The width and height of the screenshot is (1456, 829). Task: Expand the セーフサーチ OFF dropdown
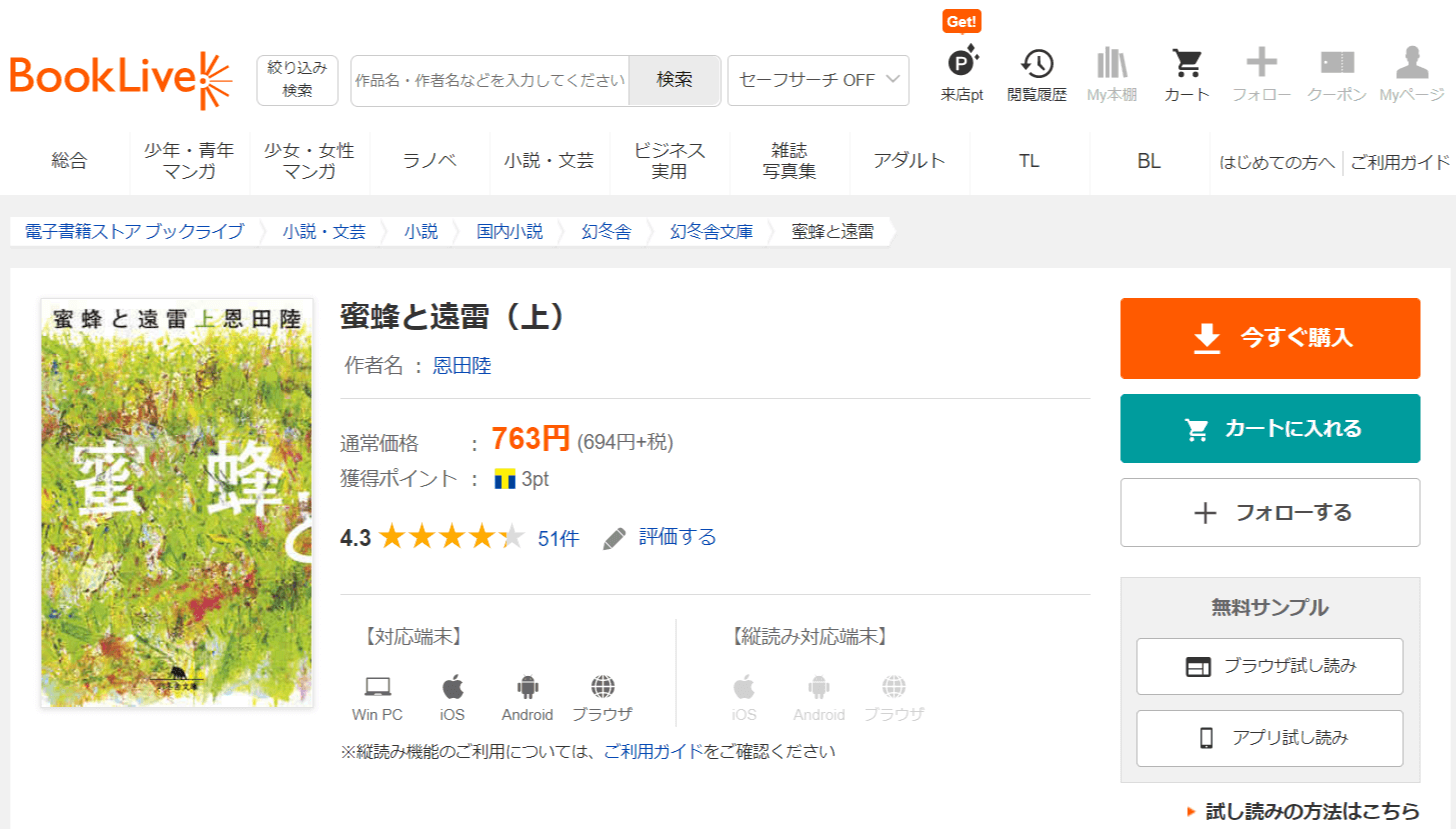point(817,80)
